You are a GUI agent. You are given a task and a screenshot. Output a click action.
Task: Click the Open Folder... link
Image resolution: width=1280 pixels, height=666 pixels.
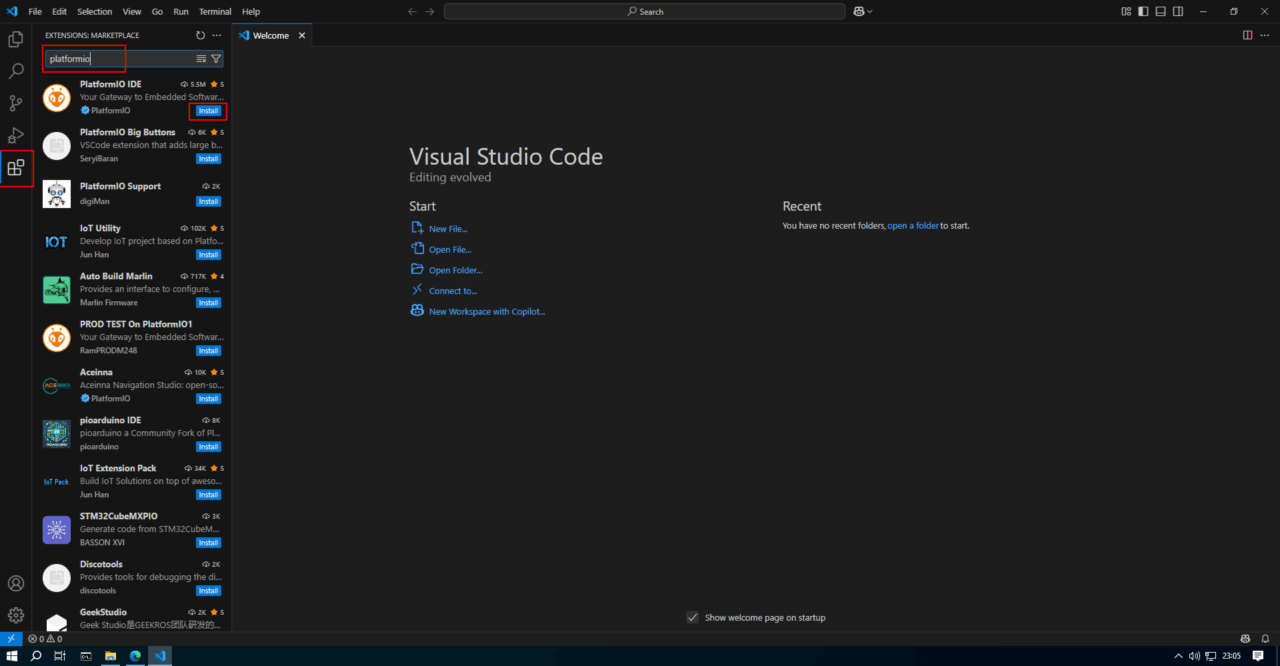pos(456,270)
